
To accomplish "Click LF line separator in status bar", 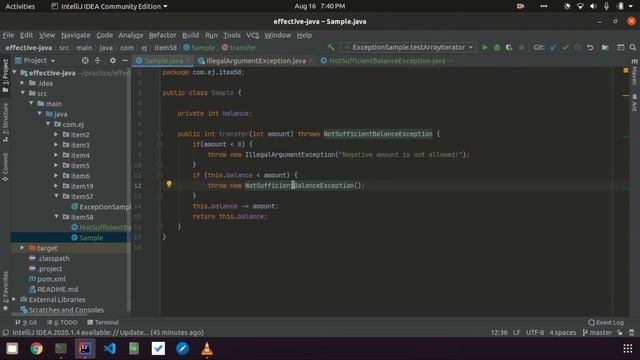I will pos(516,333).
